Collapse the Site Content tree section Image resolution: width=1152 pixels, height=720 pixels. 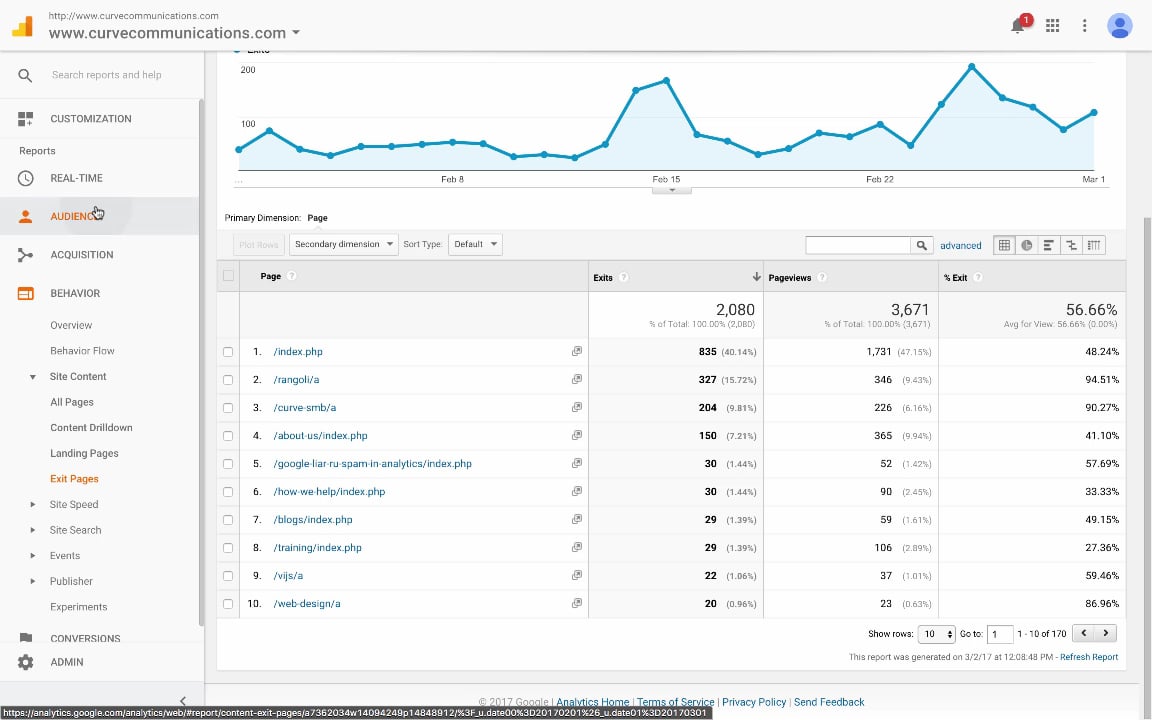click(x=32, y=377)
